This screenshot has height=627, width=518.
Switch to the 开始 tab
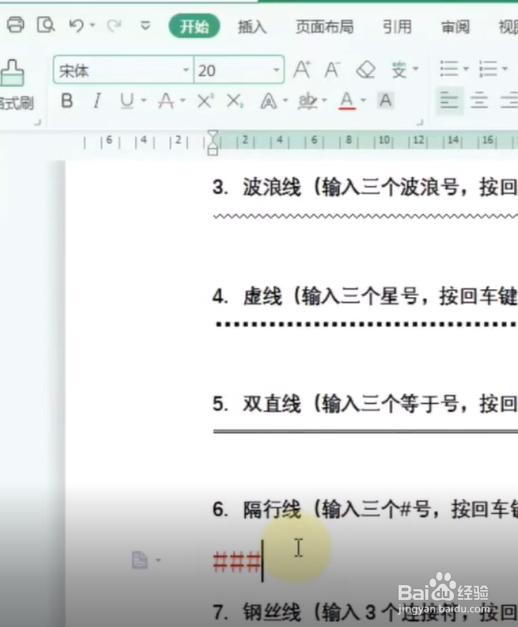[194, 26]
